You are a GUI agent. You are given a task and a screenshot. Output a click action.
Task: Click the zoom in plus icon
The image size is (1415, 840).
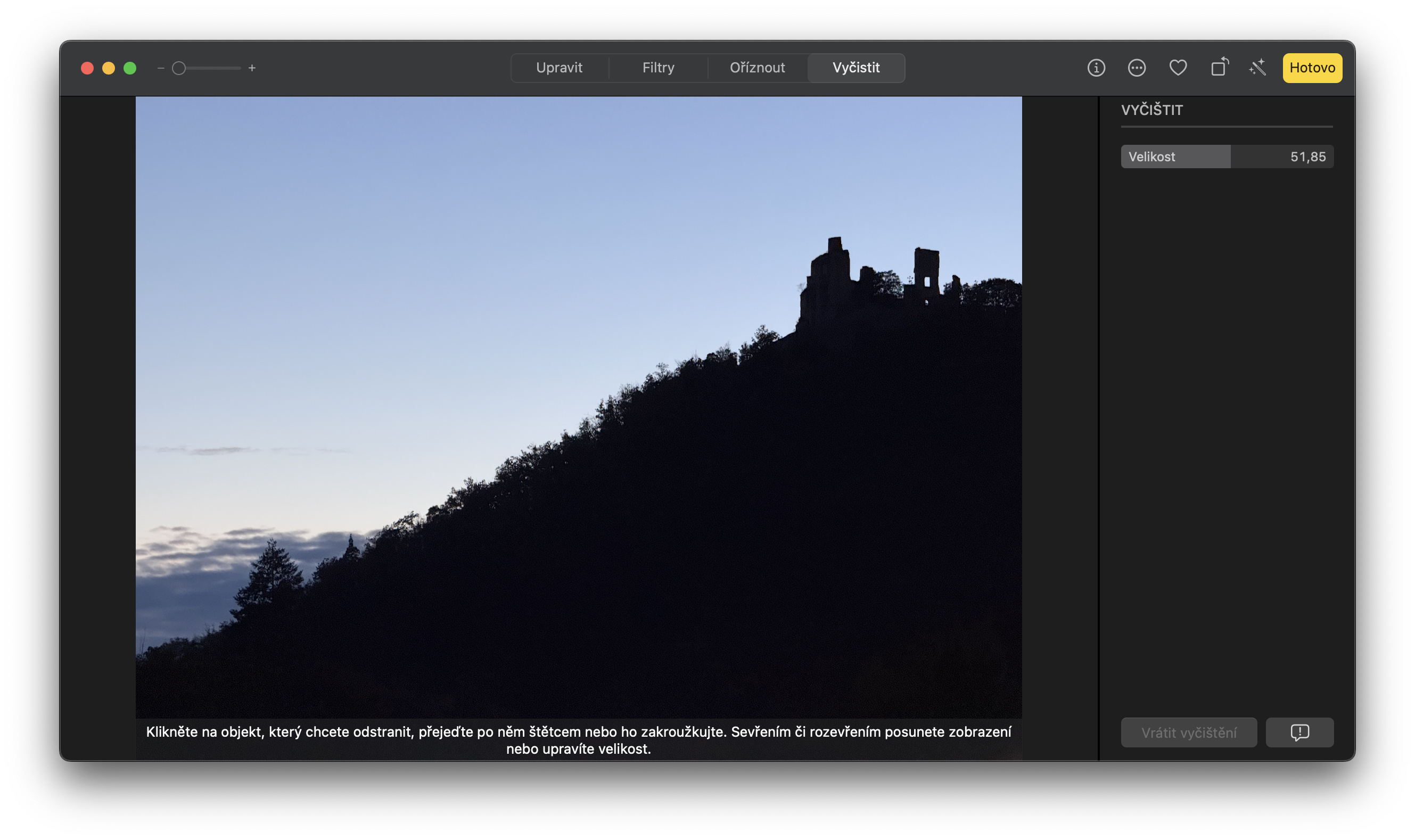click(252, 69)
